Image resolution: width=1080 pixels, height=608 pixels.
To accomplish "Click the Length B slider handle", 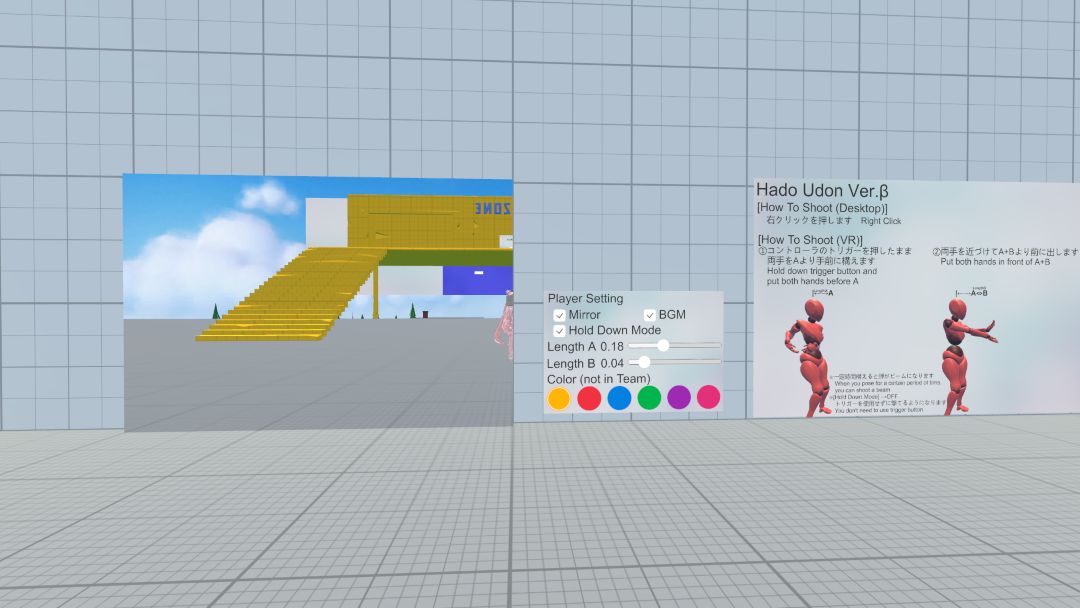I will [645, 362].
